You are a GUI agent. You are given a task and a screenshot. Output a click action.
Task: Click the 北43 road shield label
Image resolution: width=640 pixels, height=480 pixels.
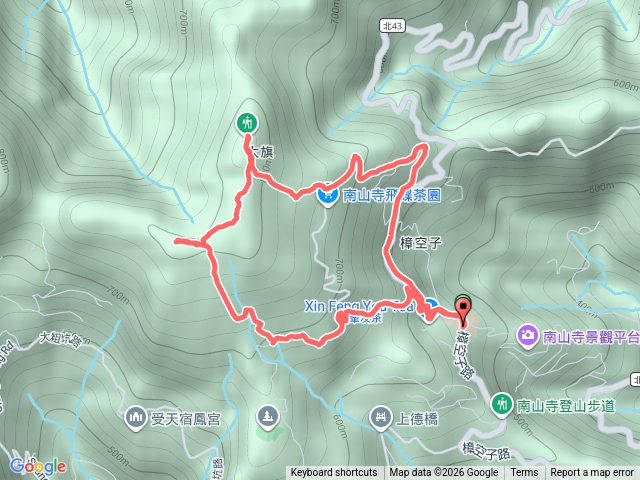[393, 26]
